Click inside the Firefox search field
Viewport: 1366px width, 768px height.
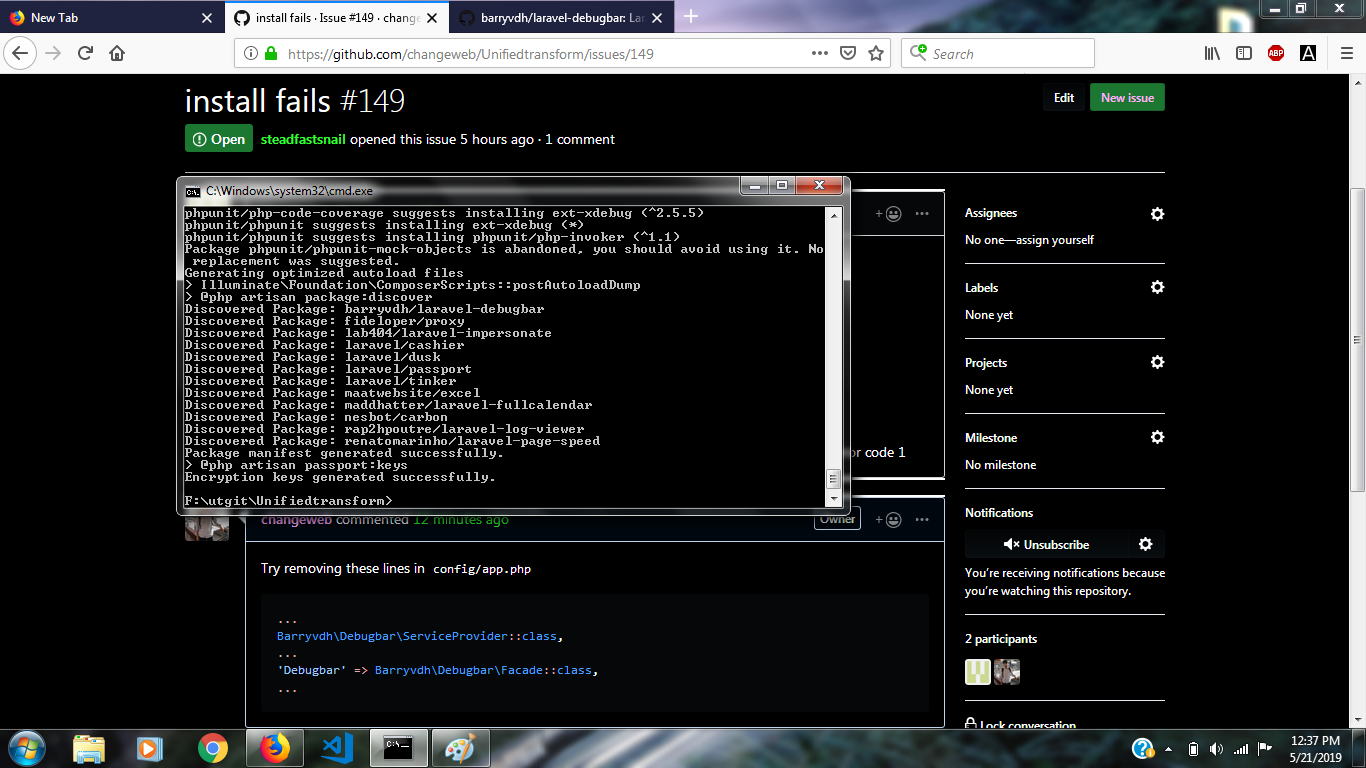coord(1000,53)
